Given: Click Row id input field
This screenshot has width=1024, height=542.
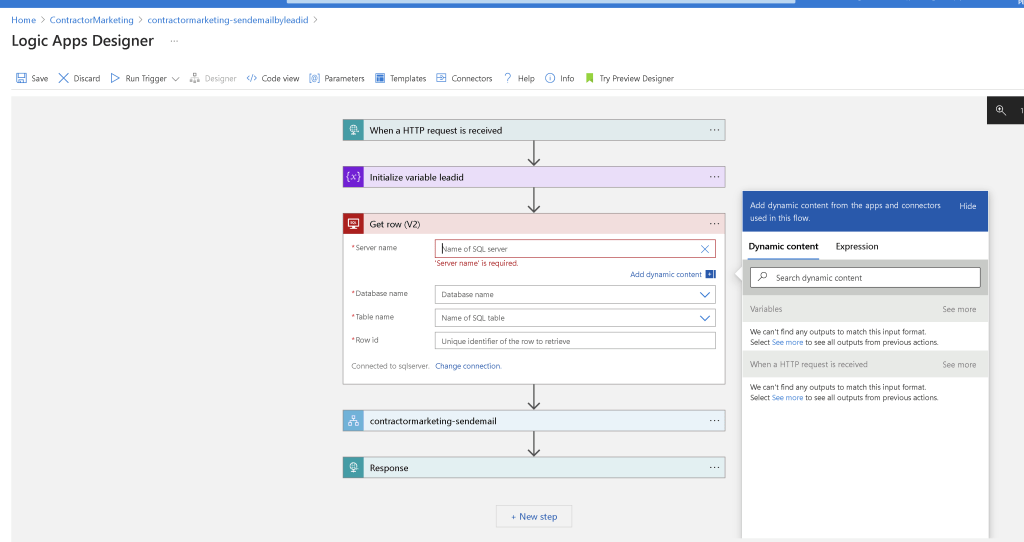Looking at the screenshot, I should coord(575,341).
